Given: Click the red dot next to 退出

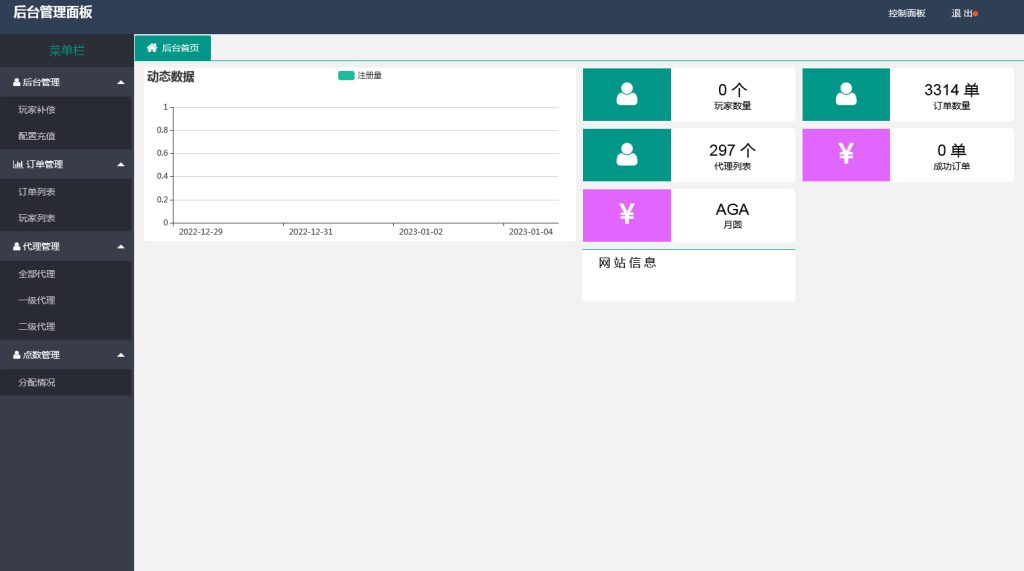Looking at the screenshot, I should point(975,14).
